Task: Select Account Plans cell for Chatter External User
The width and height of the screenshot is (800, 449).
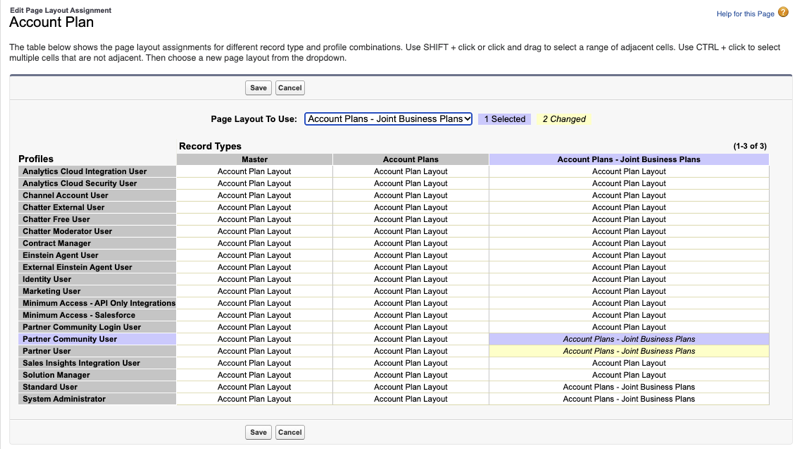Action: click(411, 207)
